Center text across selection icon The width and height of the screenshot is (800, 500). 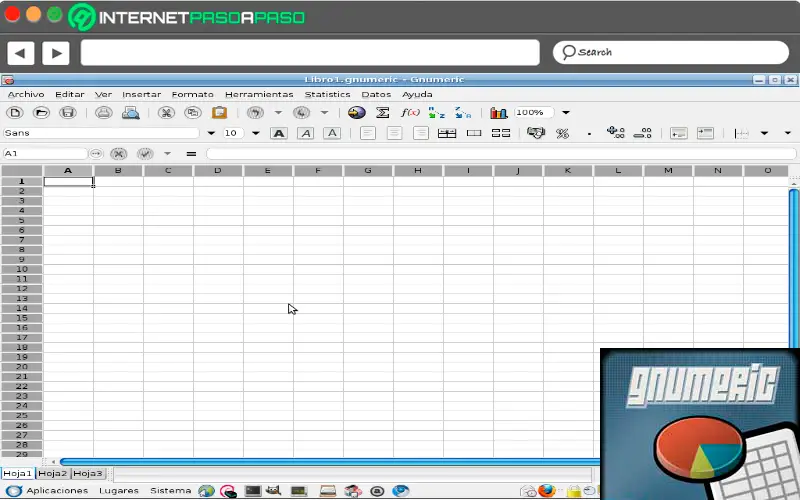coord(447,133)
